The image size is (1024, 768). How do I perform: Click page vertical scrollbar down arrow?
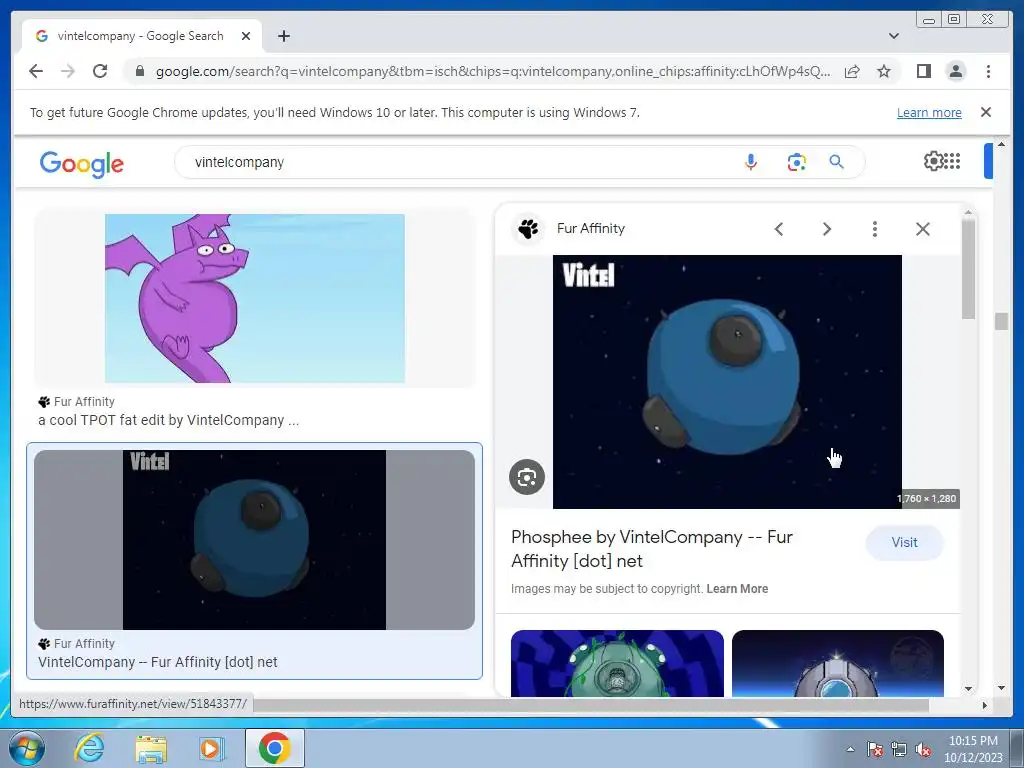(1001, 688)
